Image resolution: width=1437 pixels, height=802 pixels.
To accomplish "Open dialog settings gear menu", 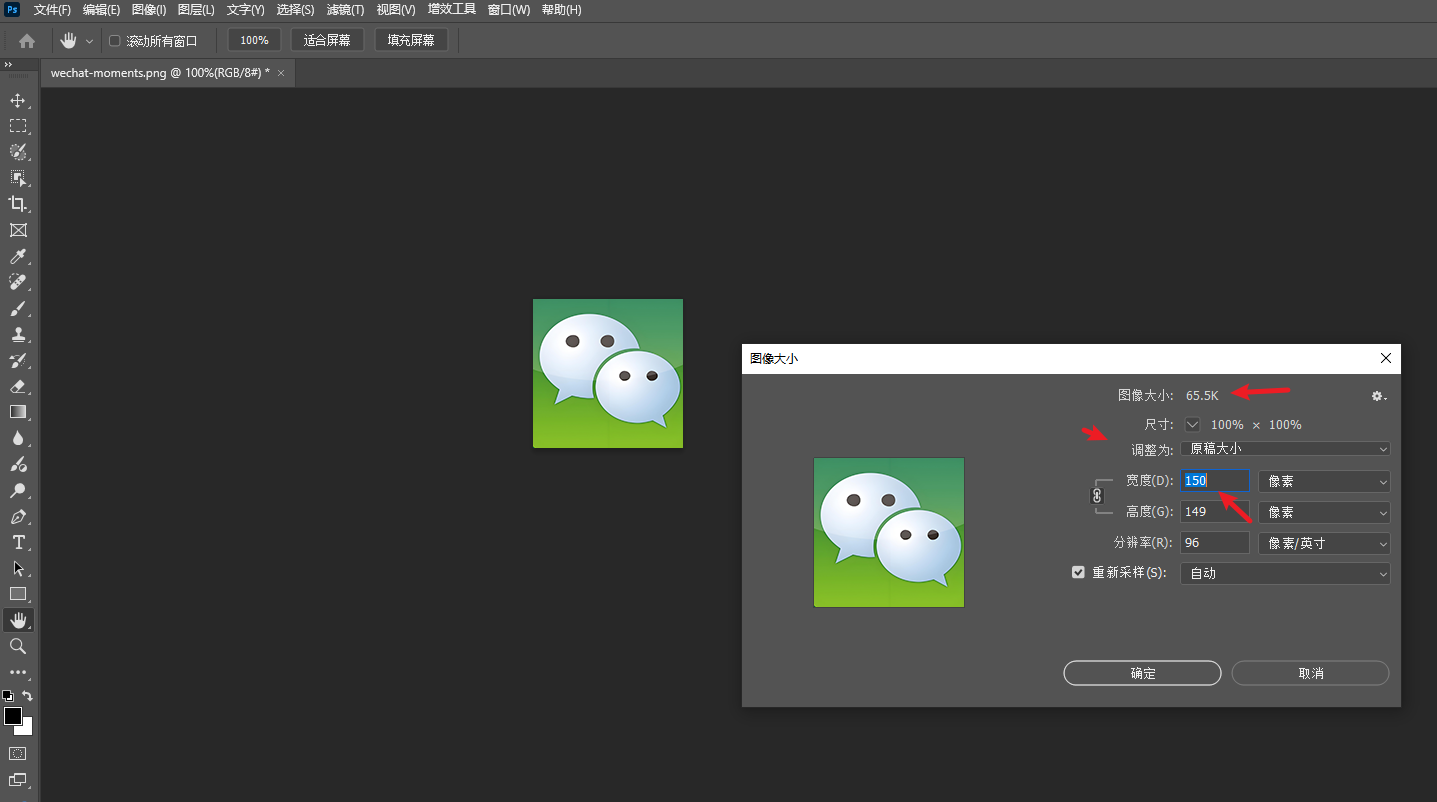I will tap(1379, 396).
